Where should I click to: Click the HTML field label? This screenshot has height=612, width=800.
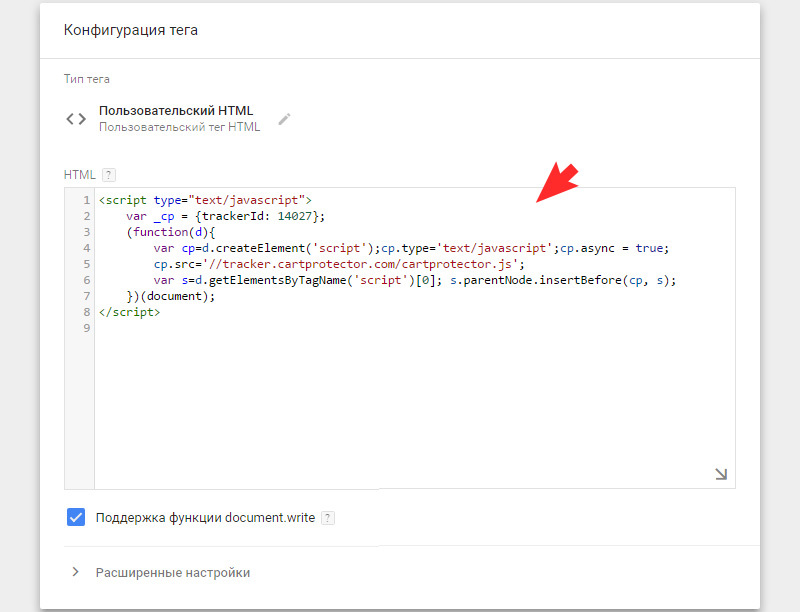point(80,175)
